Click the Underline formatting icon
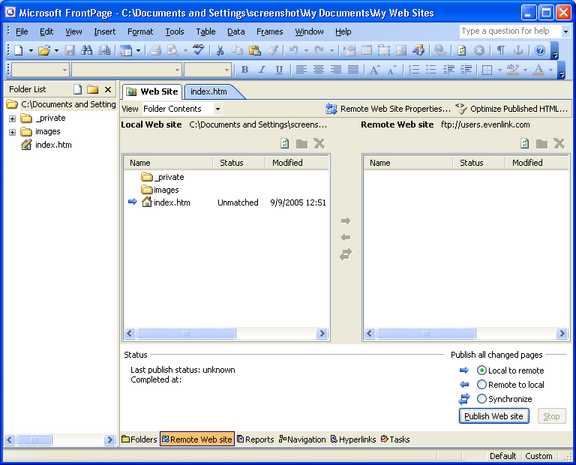576x465 pixels. coord(279,69)
